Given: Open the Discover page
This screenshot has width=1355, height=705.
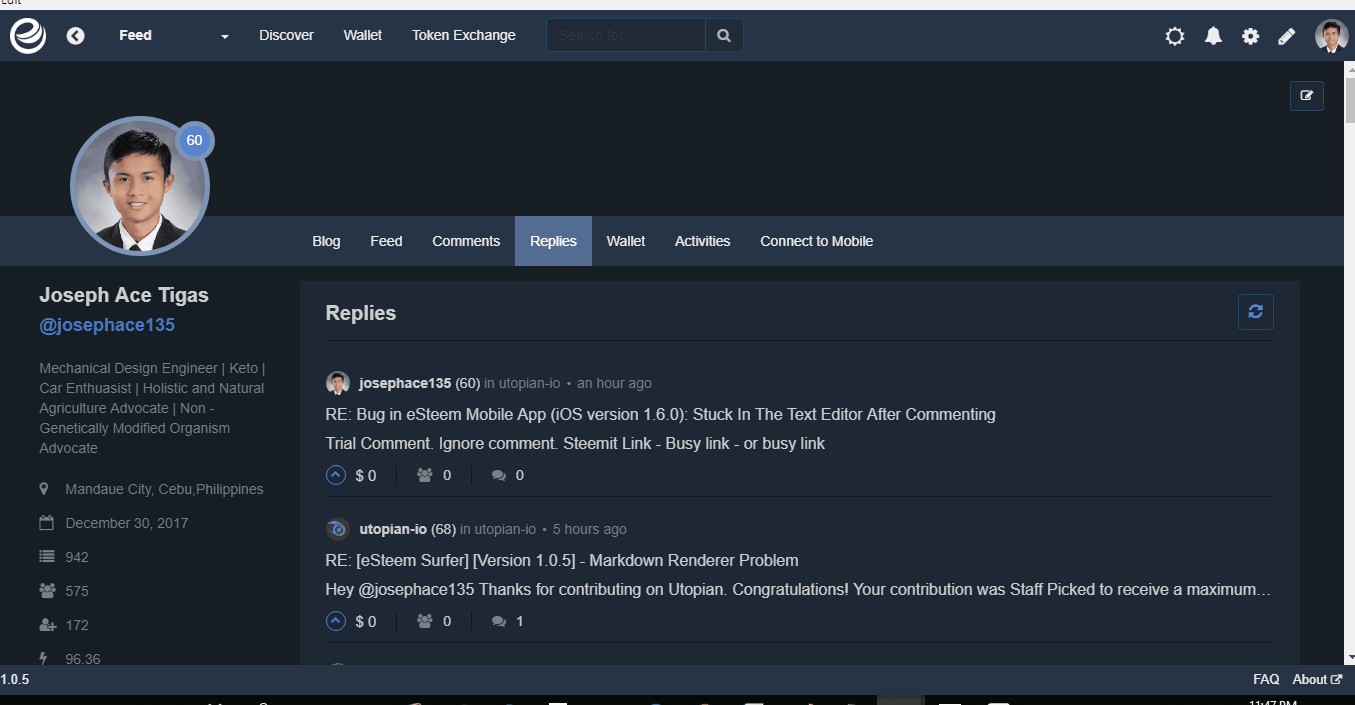Looking at the screenshot, I should (x=286, y=35).
